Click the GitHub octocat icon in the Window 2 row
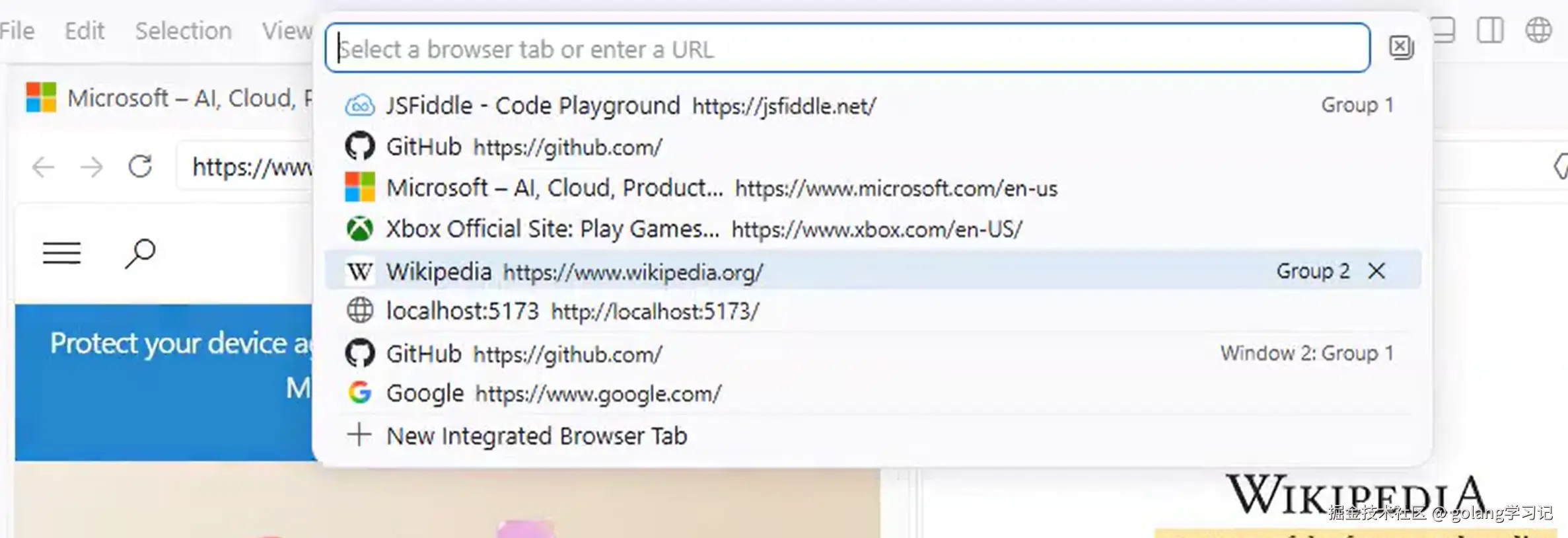 coord(360,354)
